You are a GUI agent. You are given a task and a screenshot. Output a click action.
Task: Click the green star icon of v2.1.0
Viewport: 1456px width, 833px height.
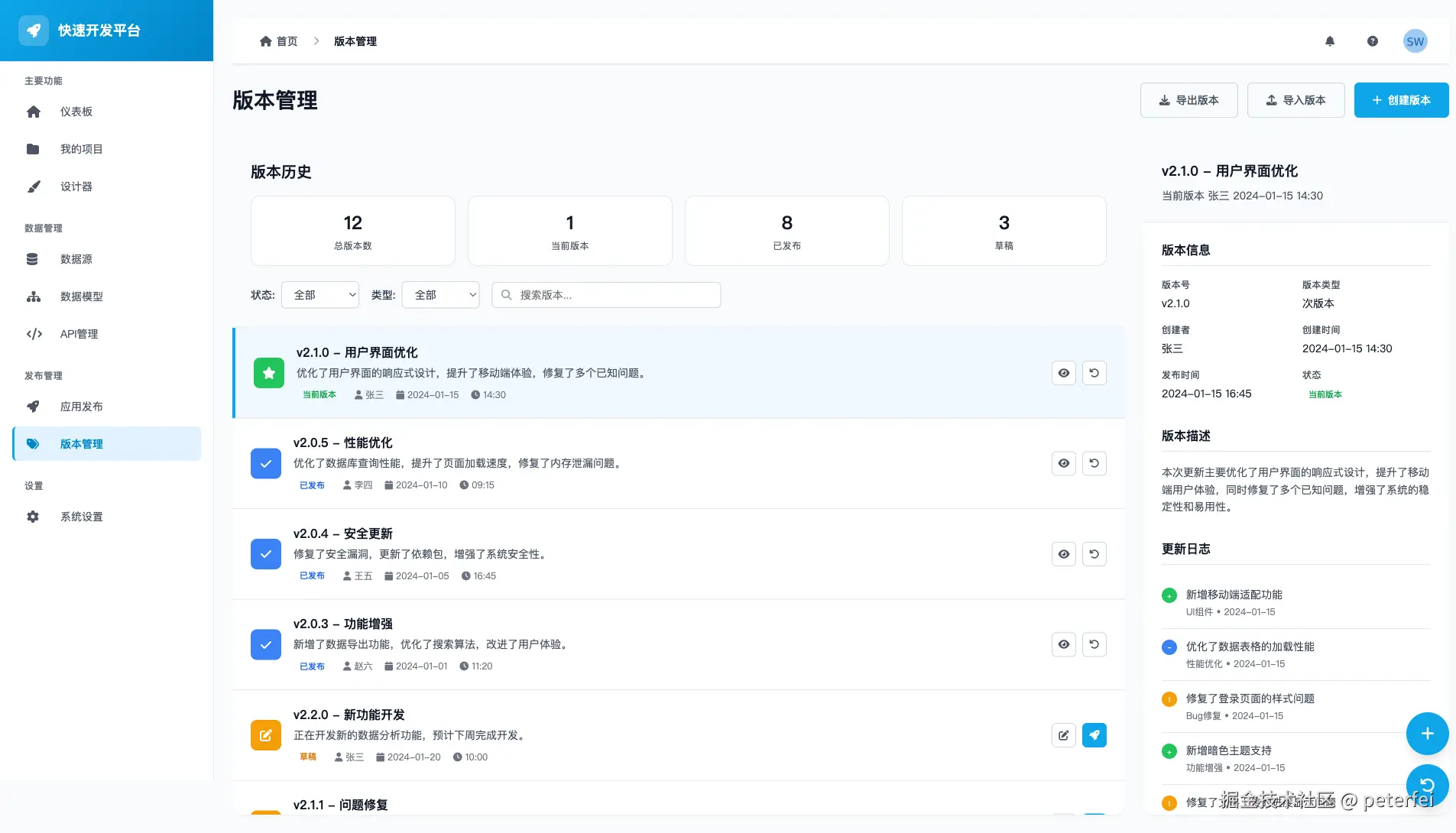tap(269, 373)
